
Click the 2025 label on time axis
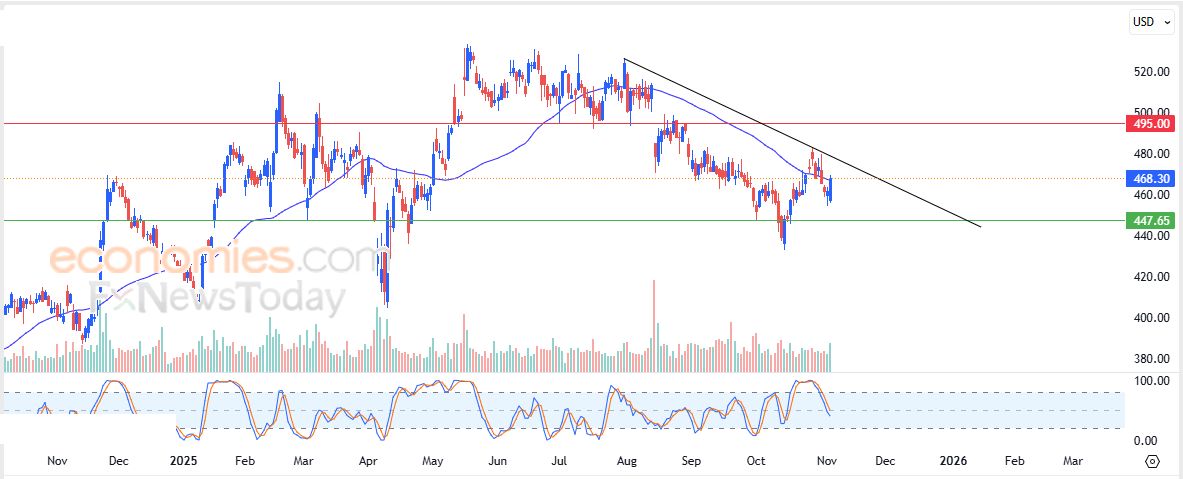pyautogui.click(x=182, y=461)
